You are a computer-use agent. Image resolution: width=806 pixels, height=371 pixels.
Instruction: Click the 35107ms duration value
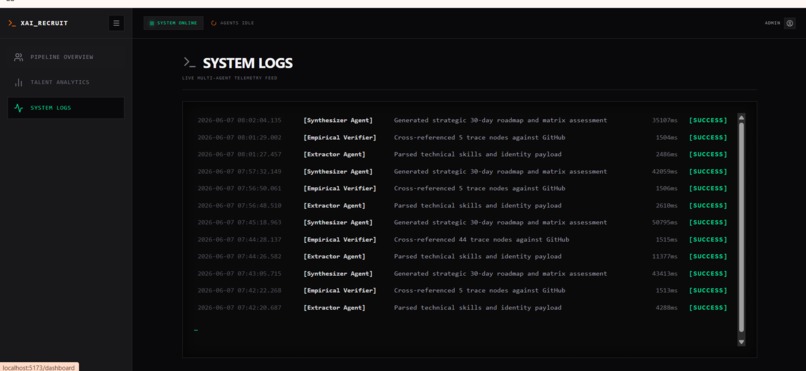click(665, 120)
